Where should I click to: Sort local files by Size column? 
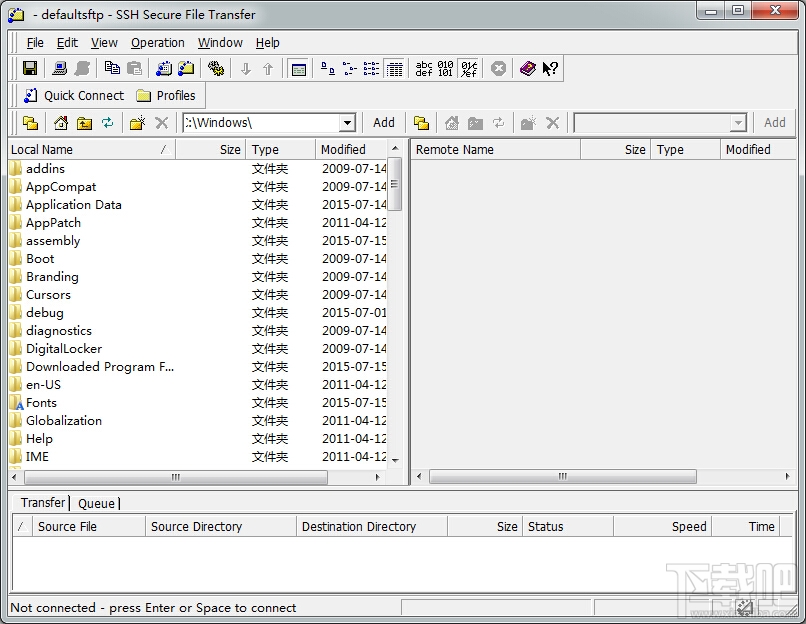[210, 150]
